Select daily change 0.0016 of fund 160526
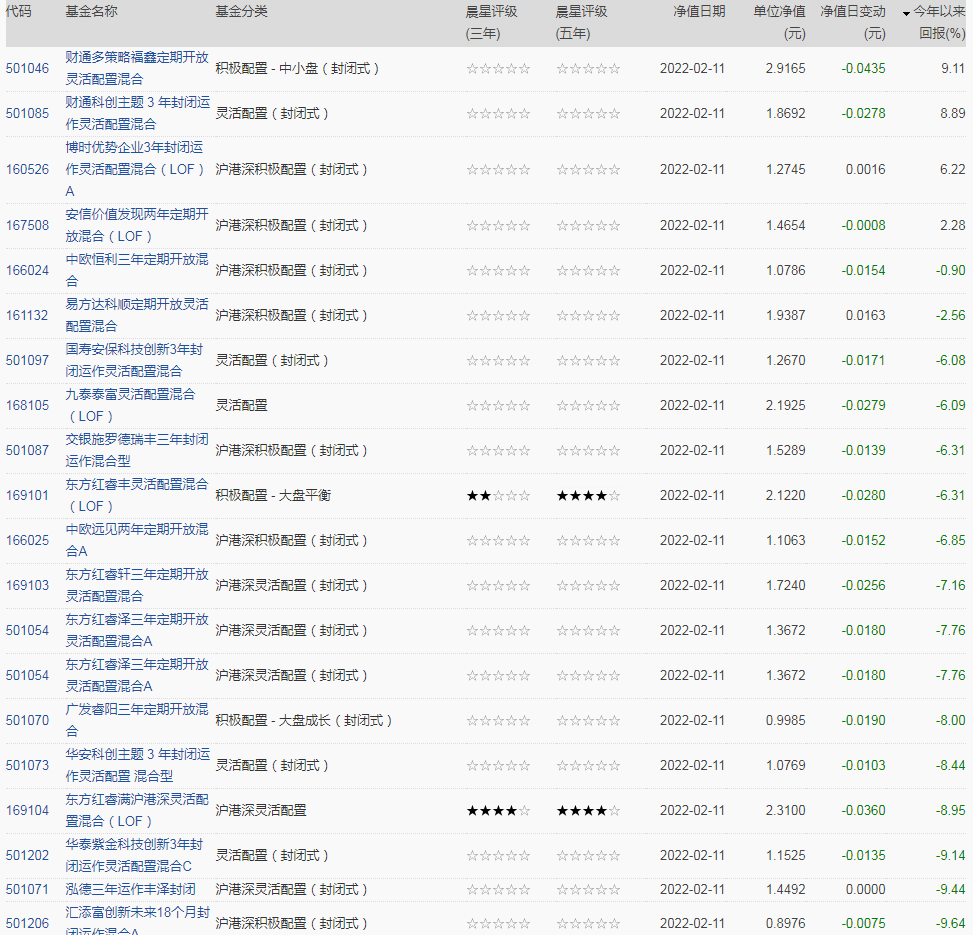 click(x=866, y=169)
